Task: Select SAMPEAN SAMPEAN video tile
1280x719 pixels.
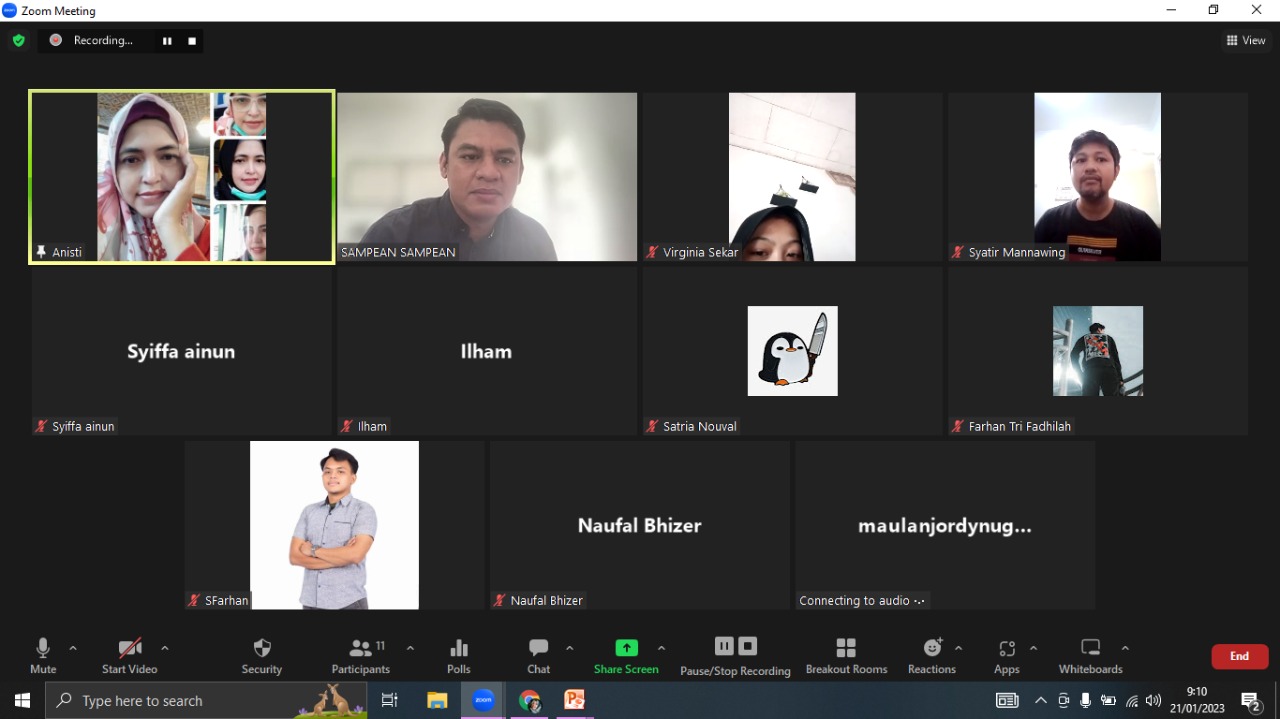Action: tap(487, 177)
